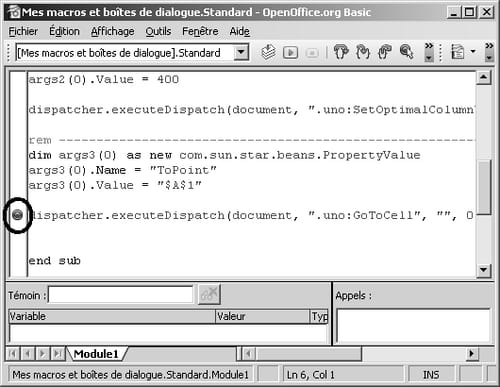The height and width of the screenshot is (387, 500).
Task: Click the 'Ln 6, Col 1' status field
Action: pyautogui.click(x=343, y=375)
